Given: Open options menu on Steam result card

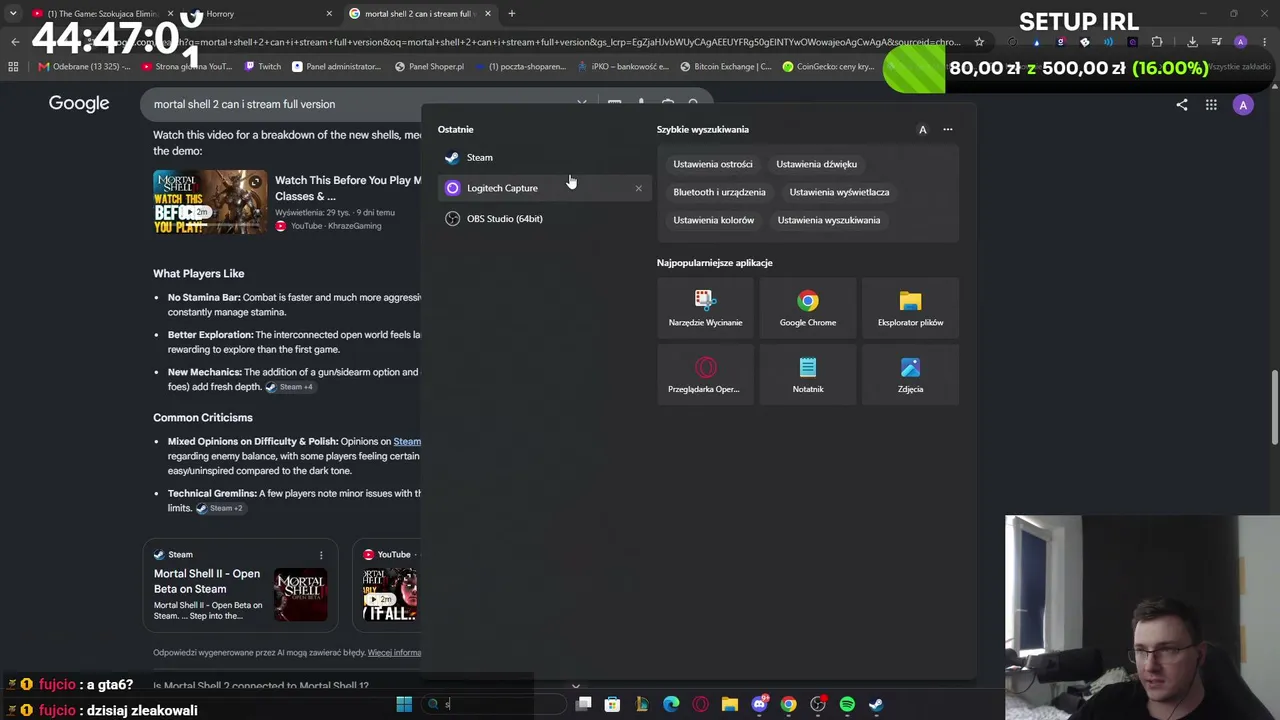Looking at the screenshot, I should 321,555.
